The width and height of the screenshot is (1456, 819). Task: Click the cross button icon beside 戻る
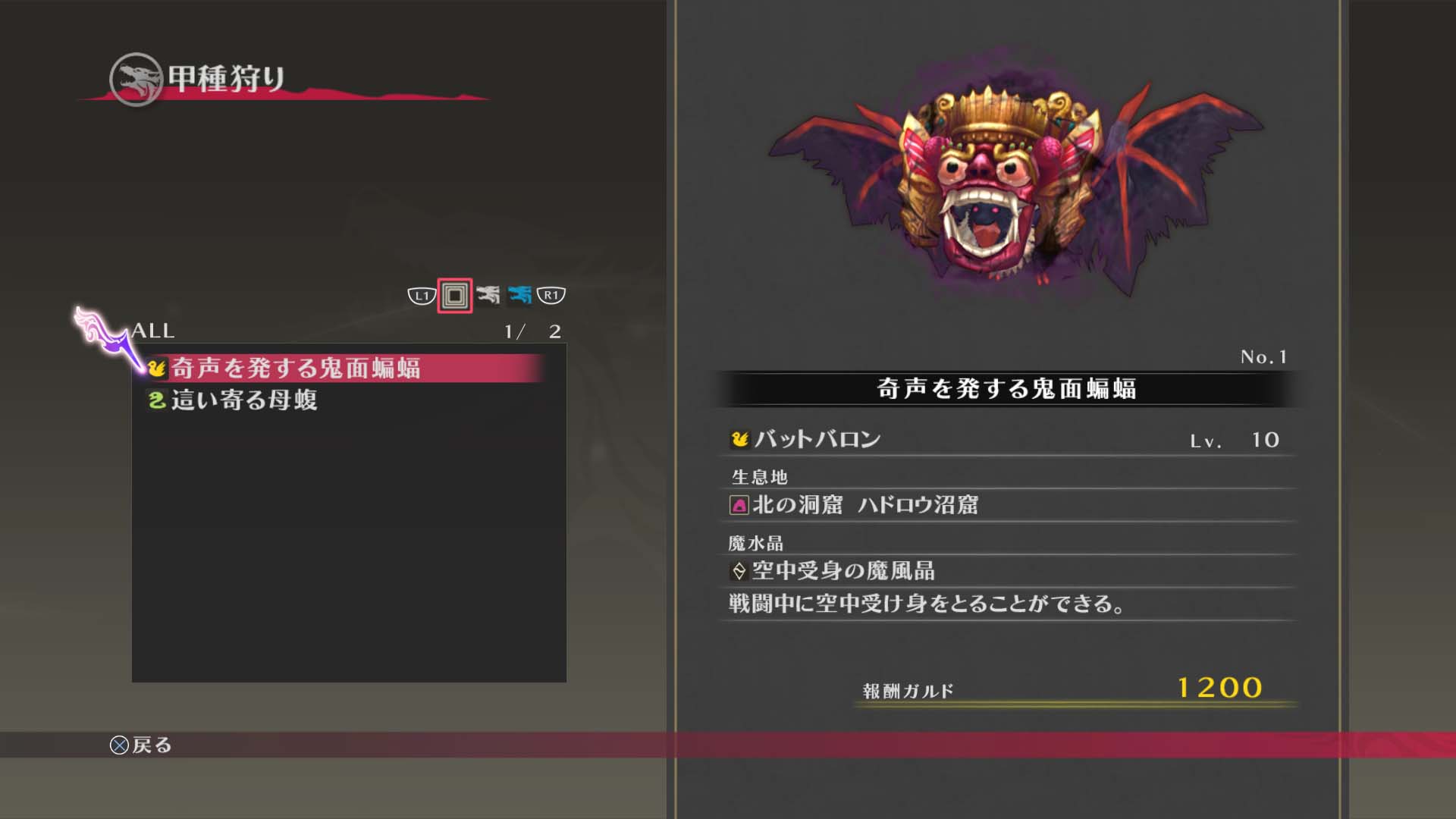click(x=119, y=745)
